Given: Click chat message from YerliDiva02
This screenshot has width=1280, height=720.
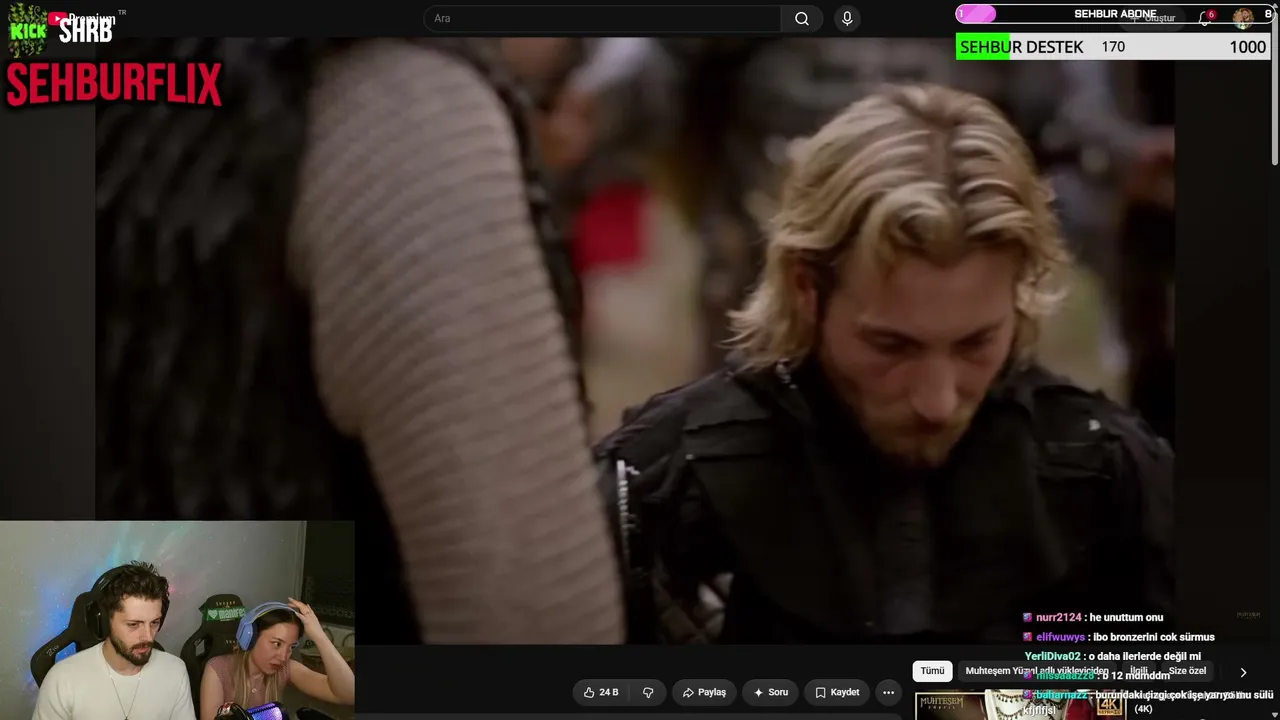Looking at the screenshot, I should tap(1112, 656).
